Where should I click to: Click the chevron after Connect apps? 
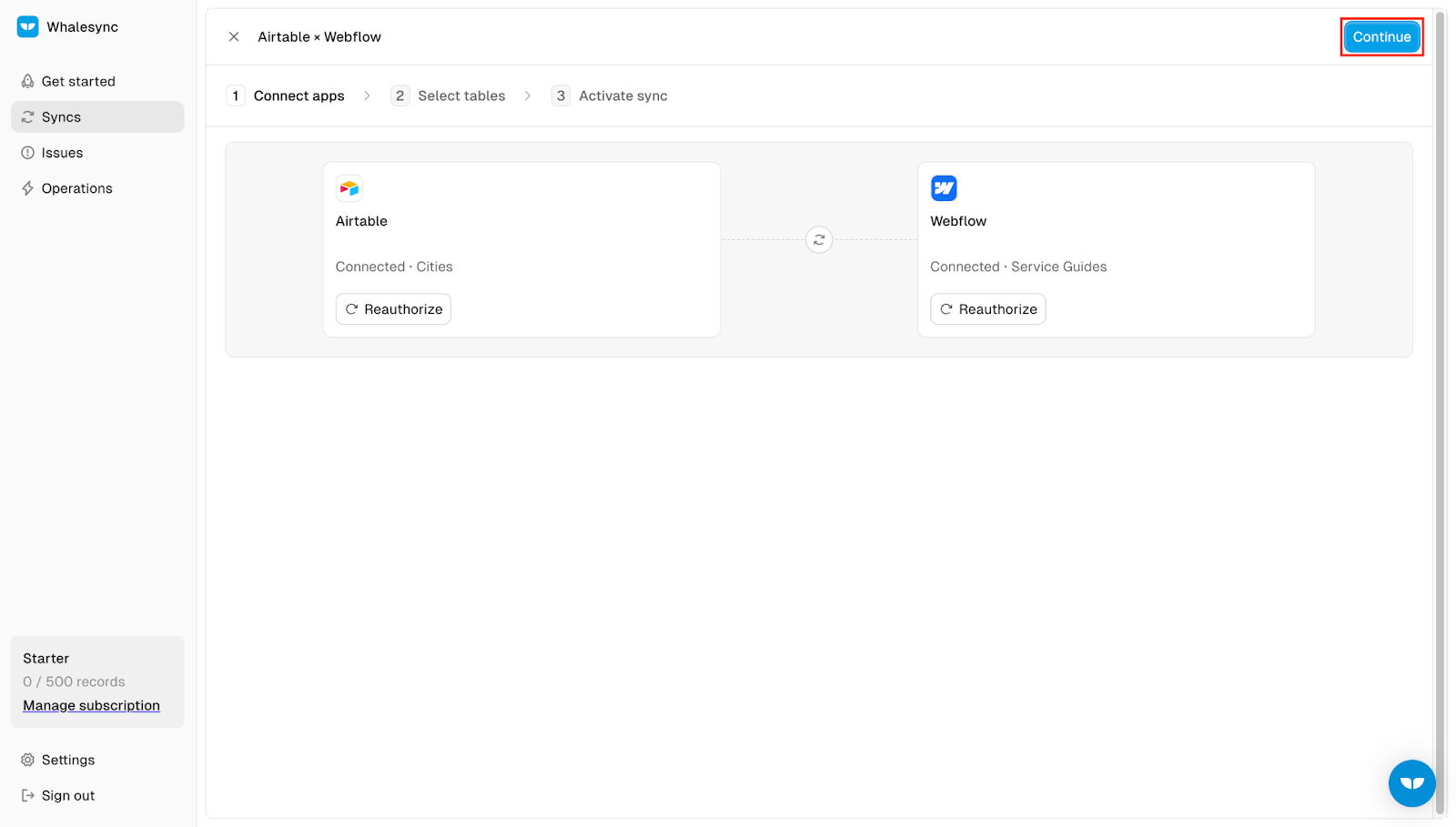click(x=367, y=96)
